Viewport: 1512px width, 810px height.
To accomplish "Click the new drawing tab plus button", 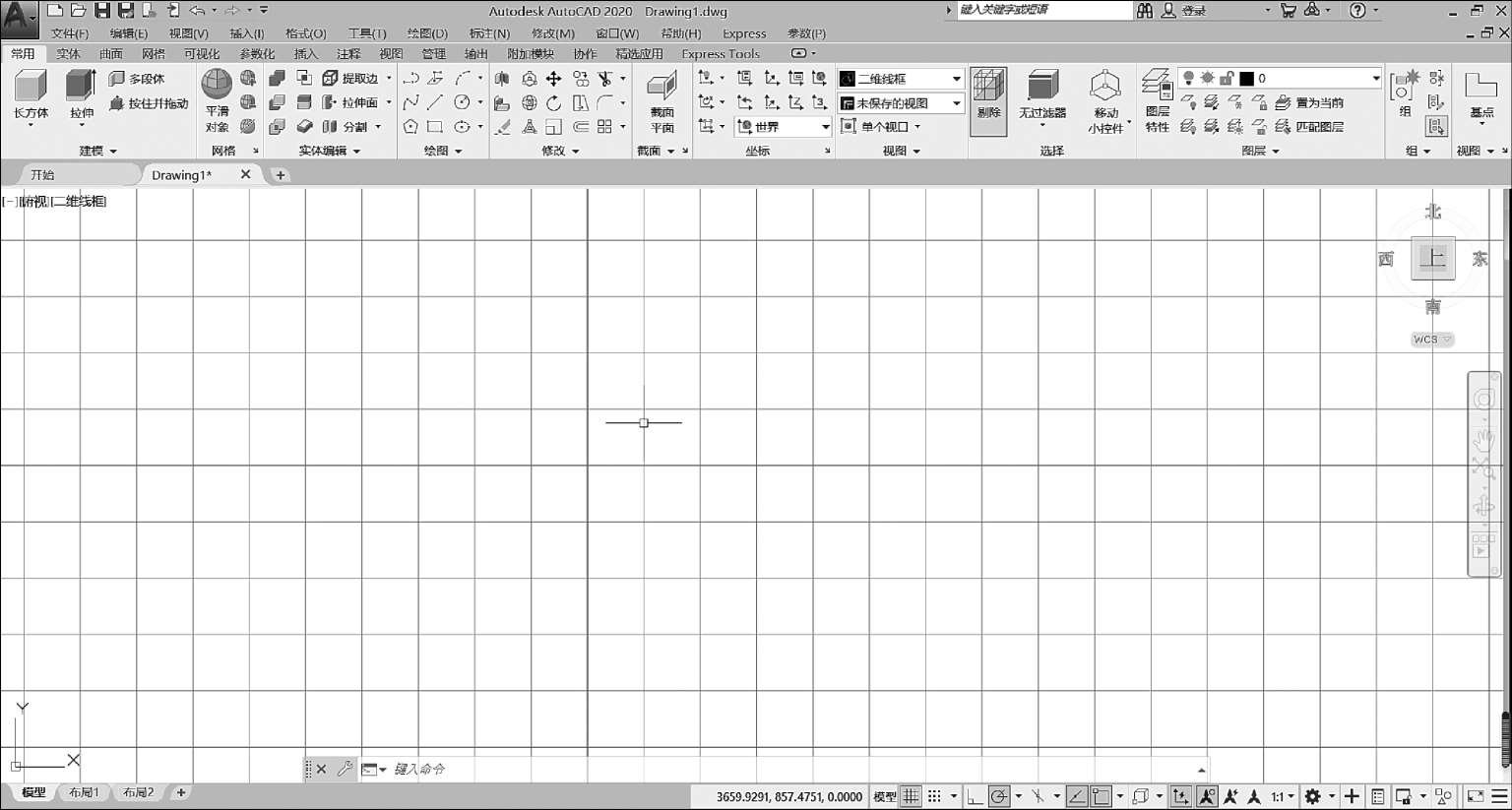I will [281, 175].
